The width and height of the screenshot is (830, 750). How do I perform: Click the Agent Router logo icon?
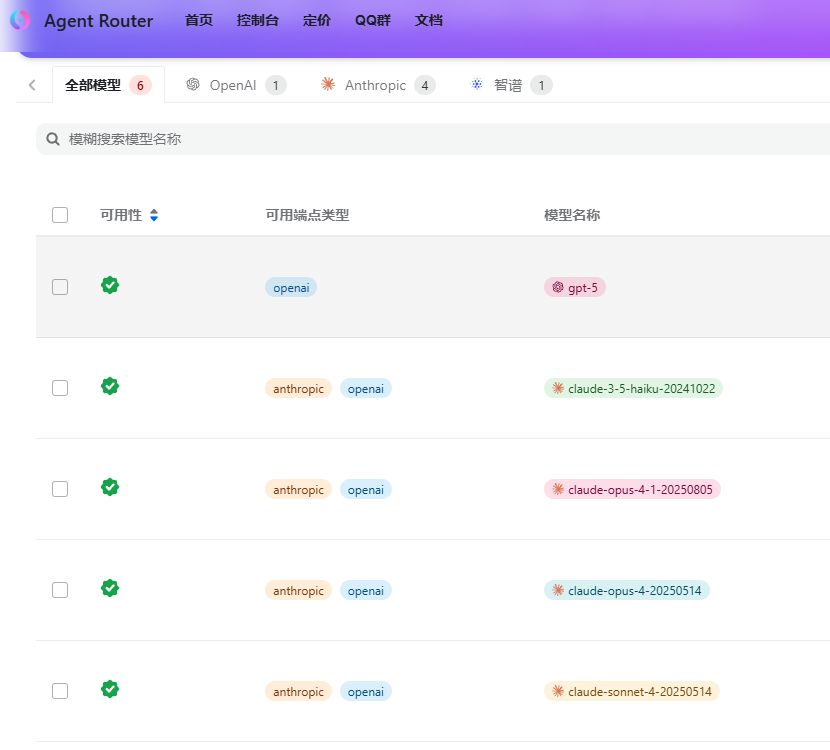point(20,20)
